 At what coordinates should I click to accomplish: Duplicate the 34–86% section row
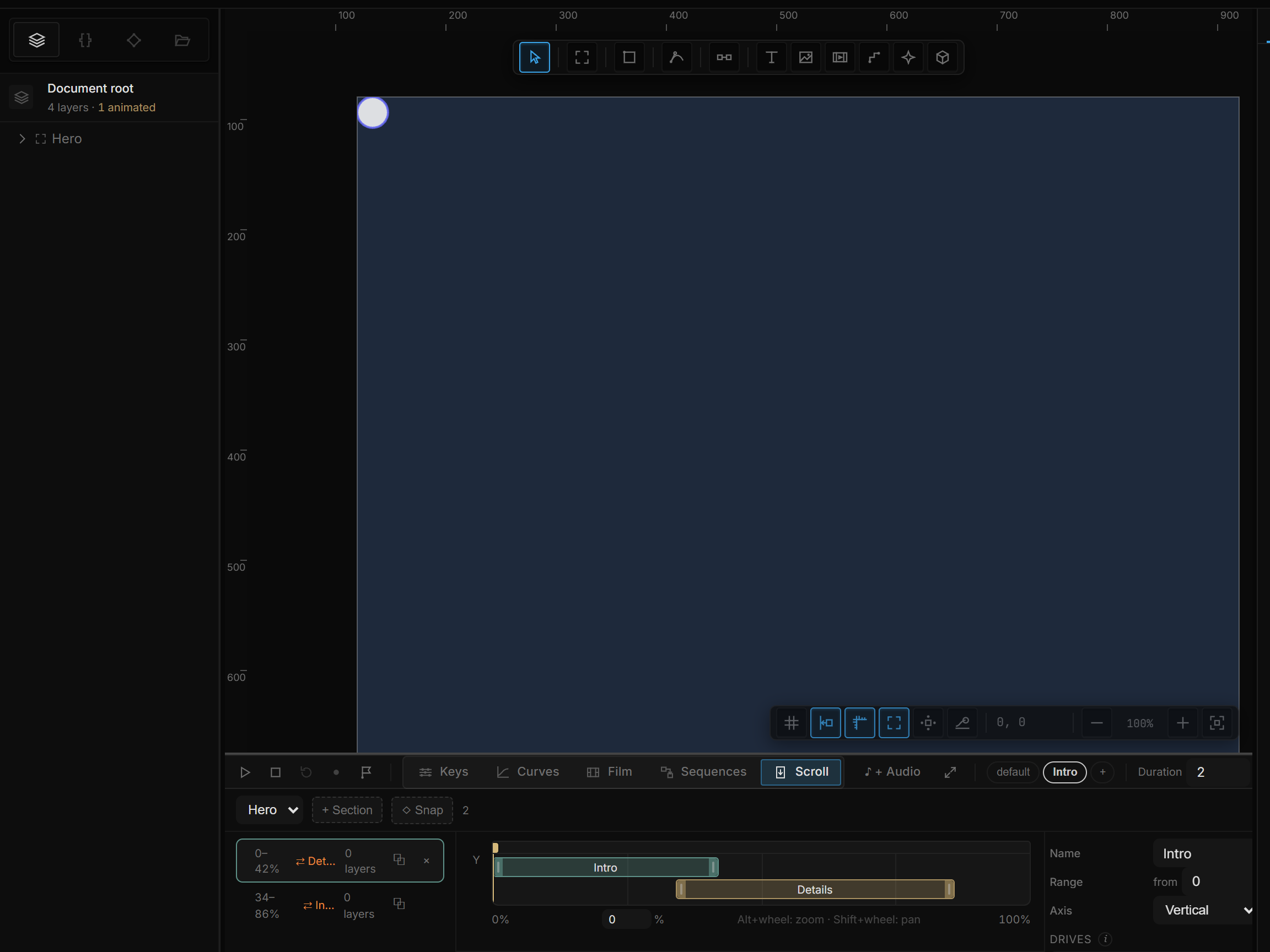(x=399, y=904)
